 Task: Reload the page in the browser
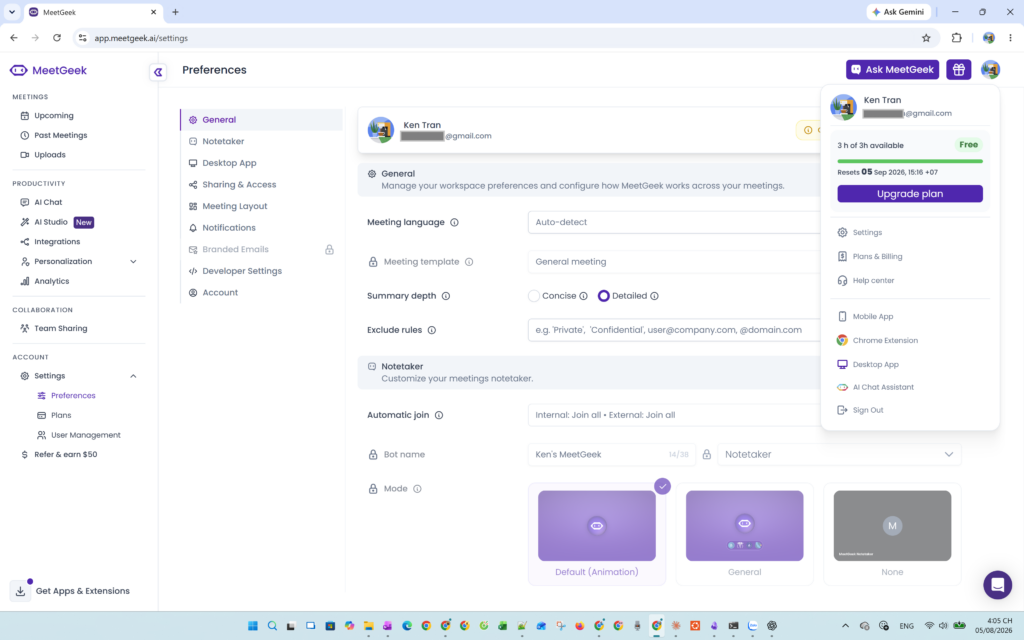pyautogui.click(x=57, y=38)
